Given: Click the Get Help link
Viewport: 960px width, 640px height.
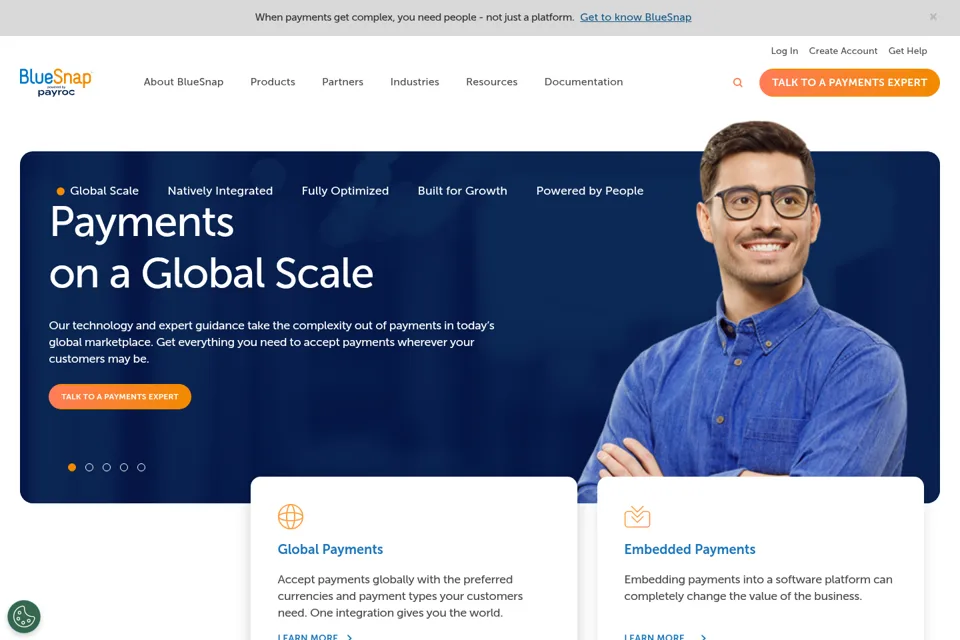Looking at the screenshot, I should tap(908, 51).
